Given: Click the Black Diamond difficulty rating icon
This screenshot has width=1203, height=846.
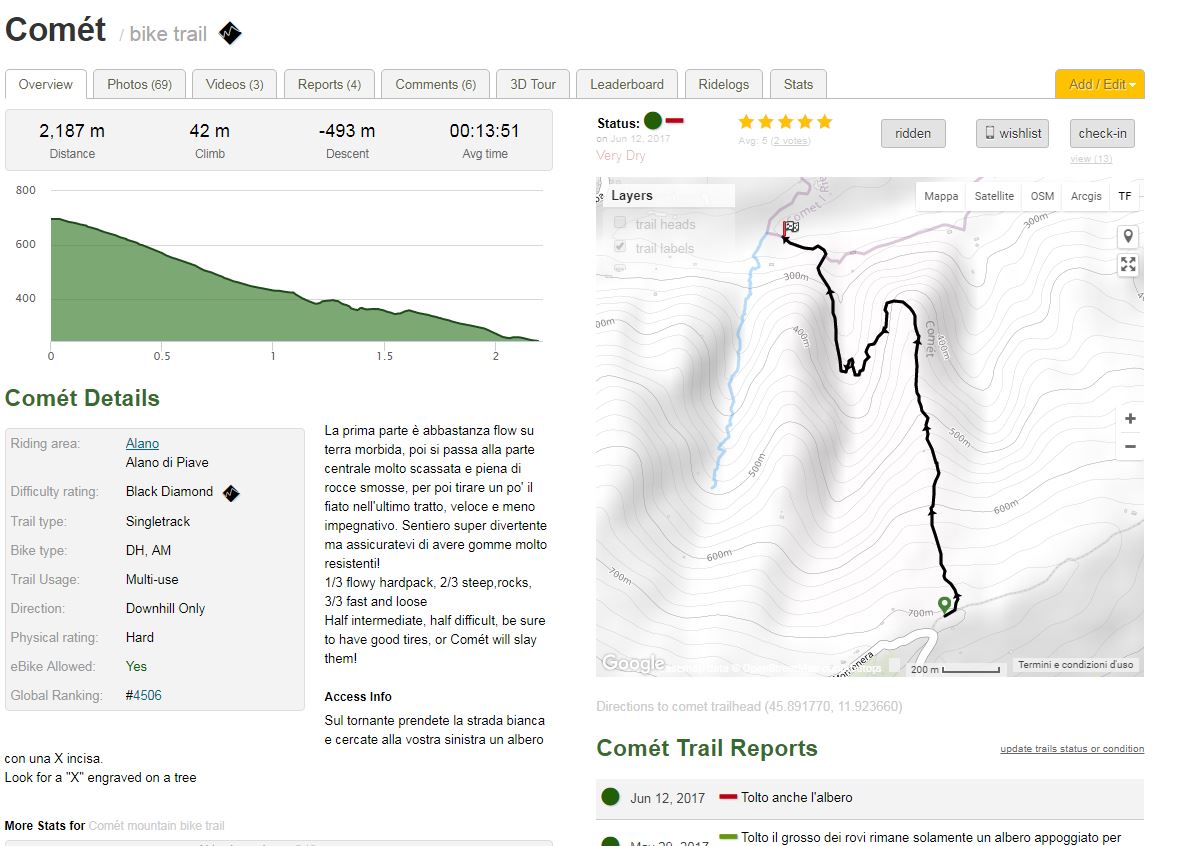Looking at the screenshot, I should [230, 492].
